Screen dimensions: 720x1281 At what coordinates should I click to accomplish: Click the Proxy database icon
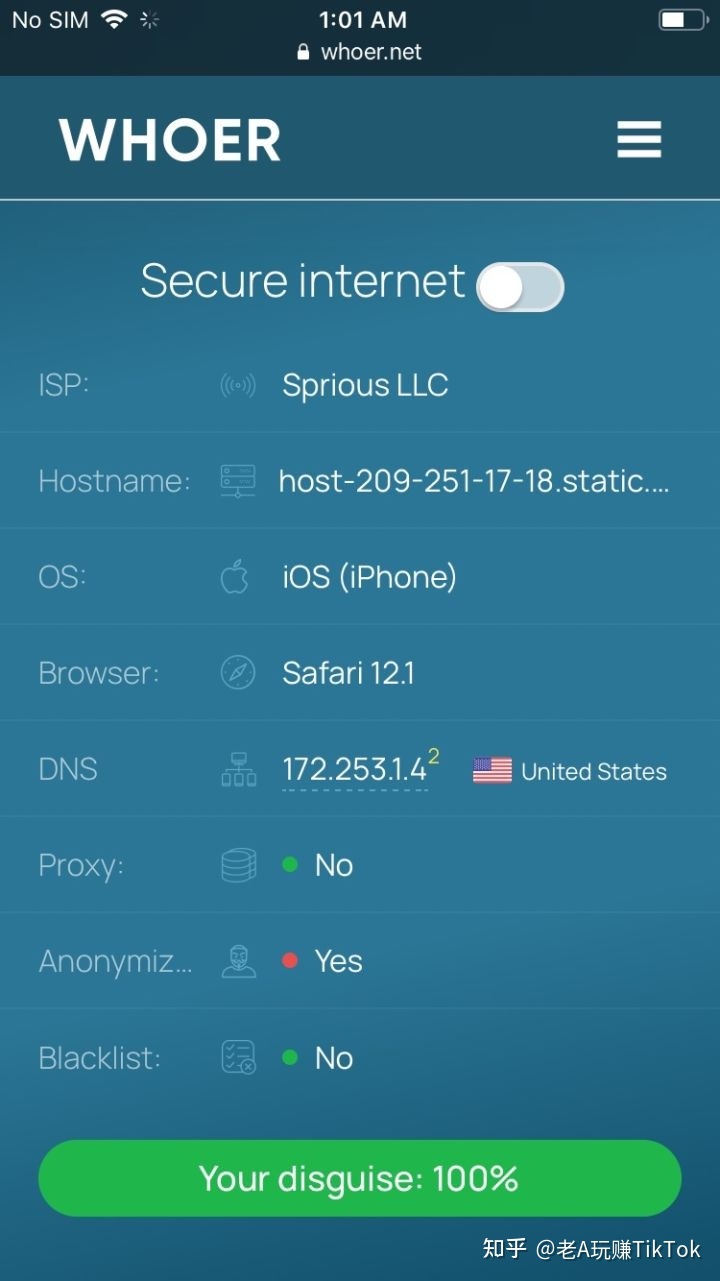point(238,865)
